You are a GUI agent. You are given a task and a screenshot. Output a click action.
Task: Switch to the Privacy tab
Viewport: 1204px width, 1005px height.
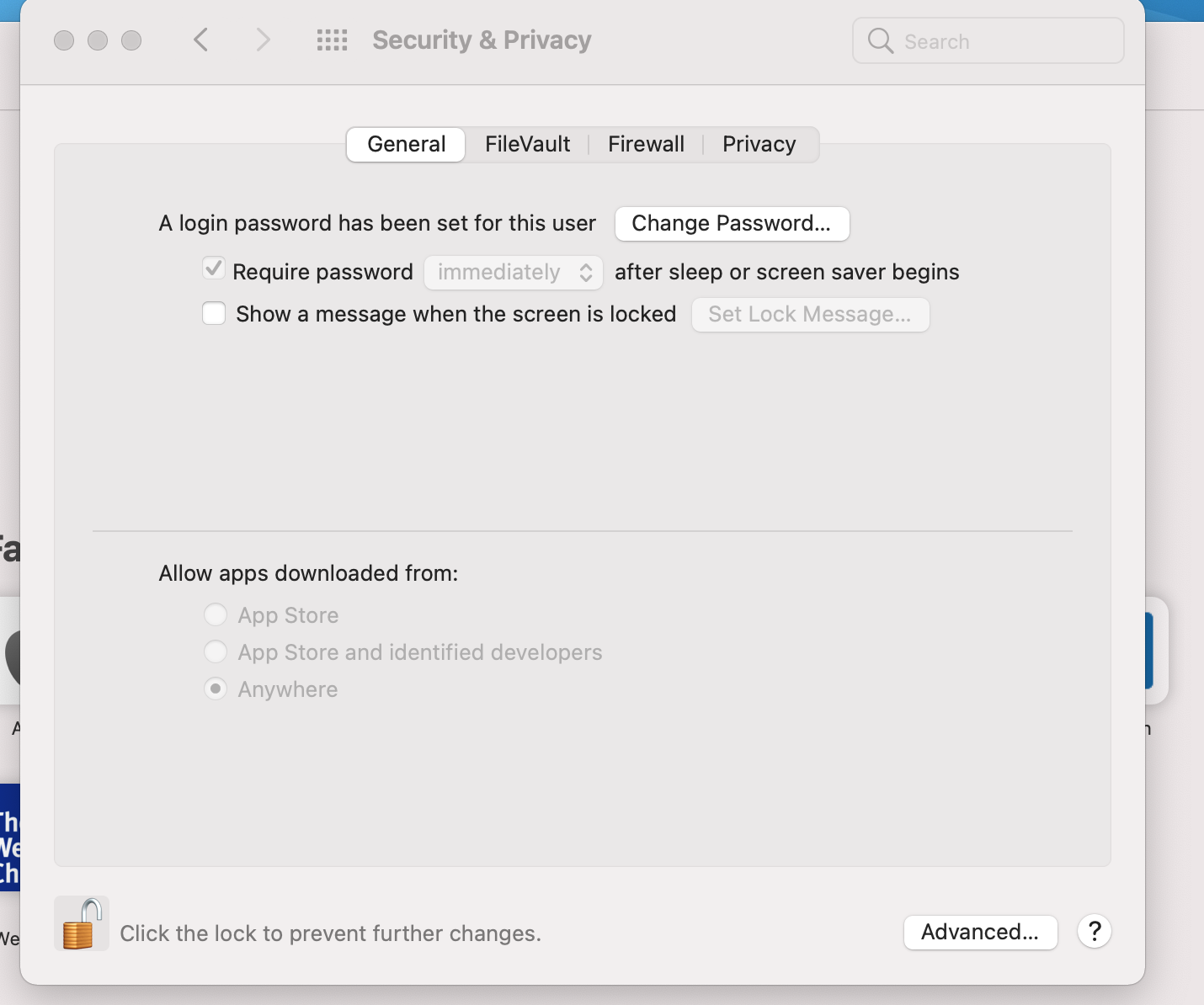[x=759, y=145]
